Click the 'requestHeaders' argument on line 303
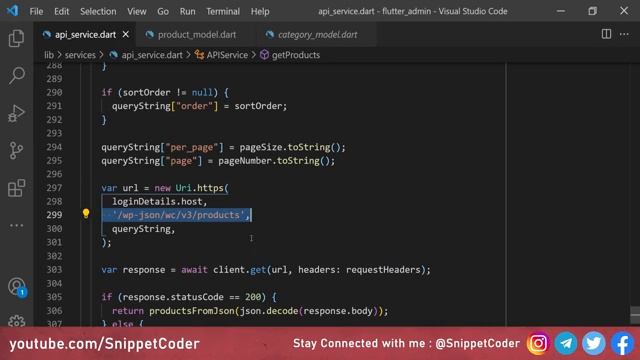 click(x=383, y=270)
